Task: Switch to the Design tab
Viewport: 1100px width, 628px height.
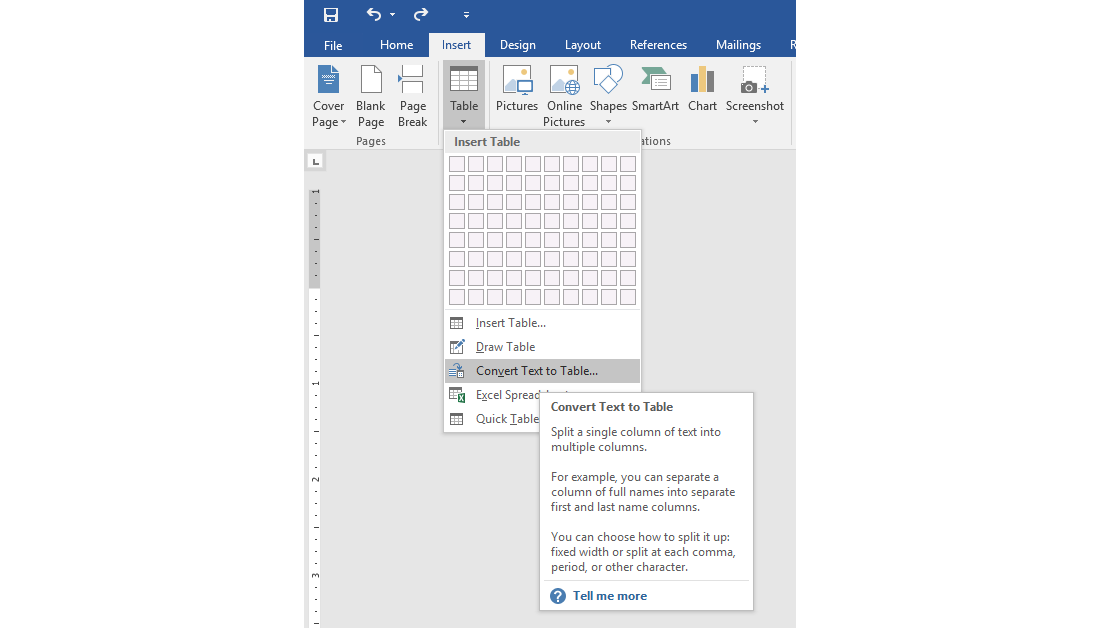Action: point(518,45)
